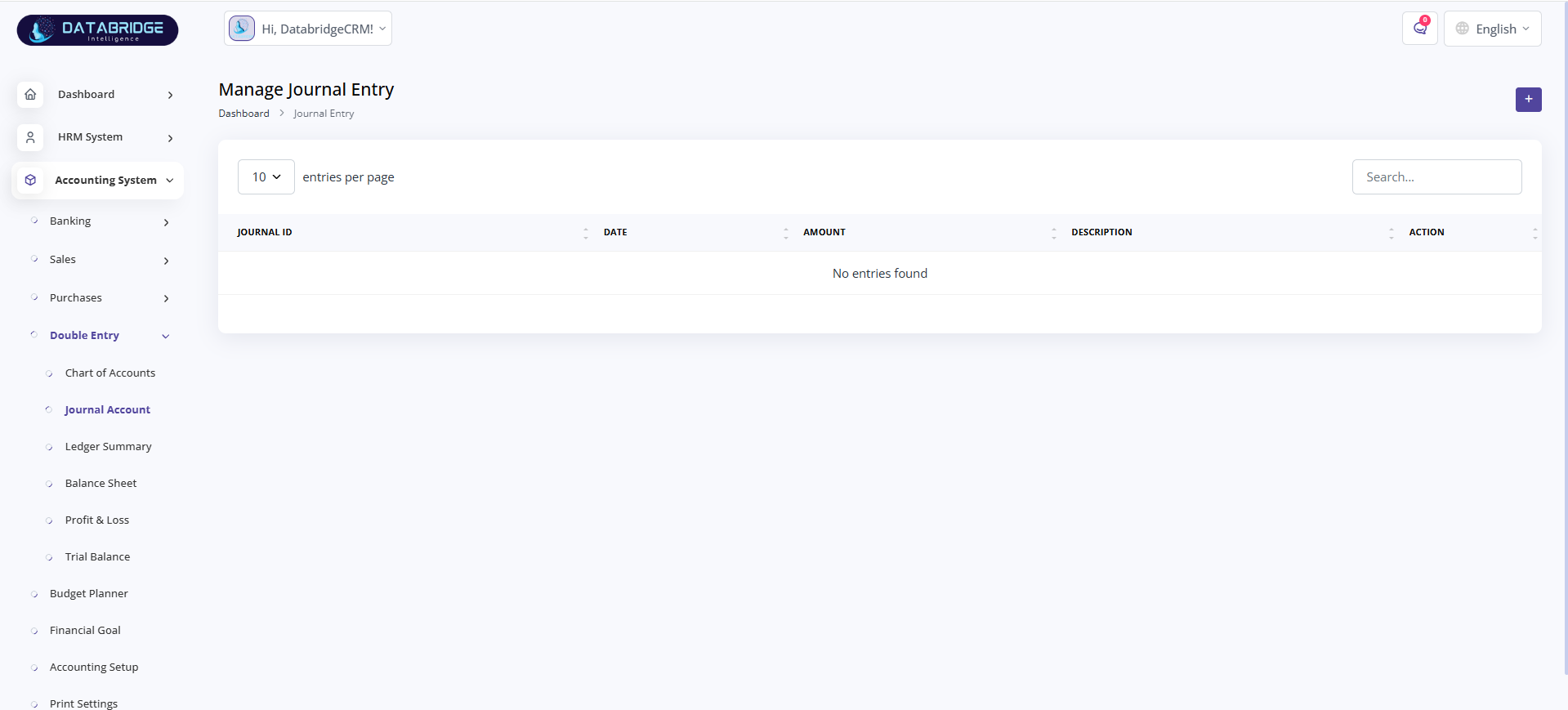Open the Banking menu item

click(x=70, y=221)
